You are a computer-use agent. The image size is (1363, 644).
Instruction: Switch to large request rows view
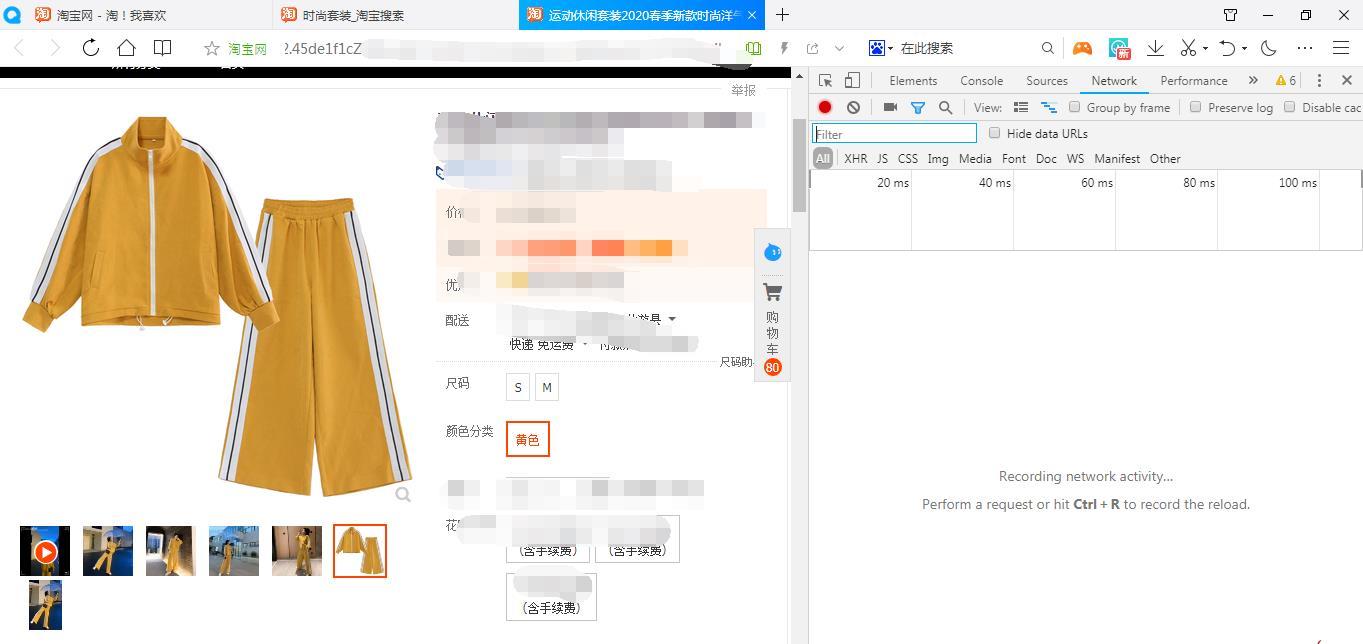tap(1021, 107)
